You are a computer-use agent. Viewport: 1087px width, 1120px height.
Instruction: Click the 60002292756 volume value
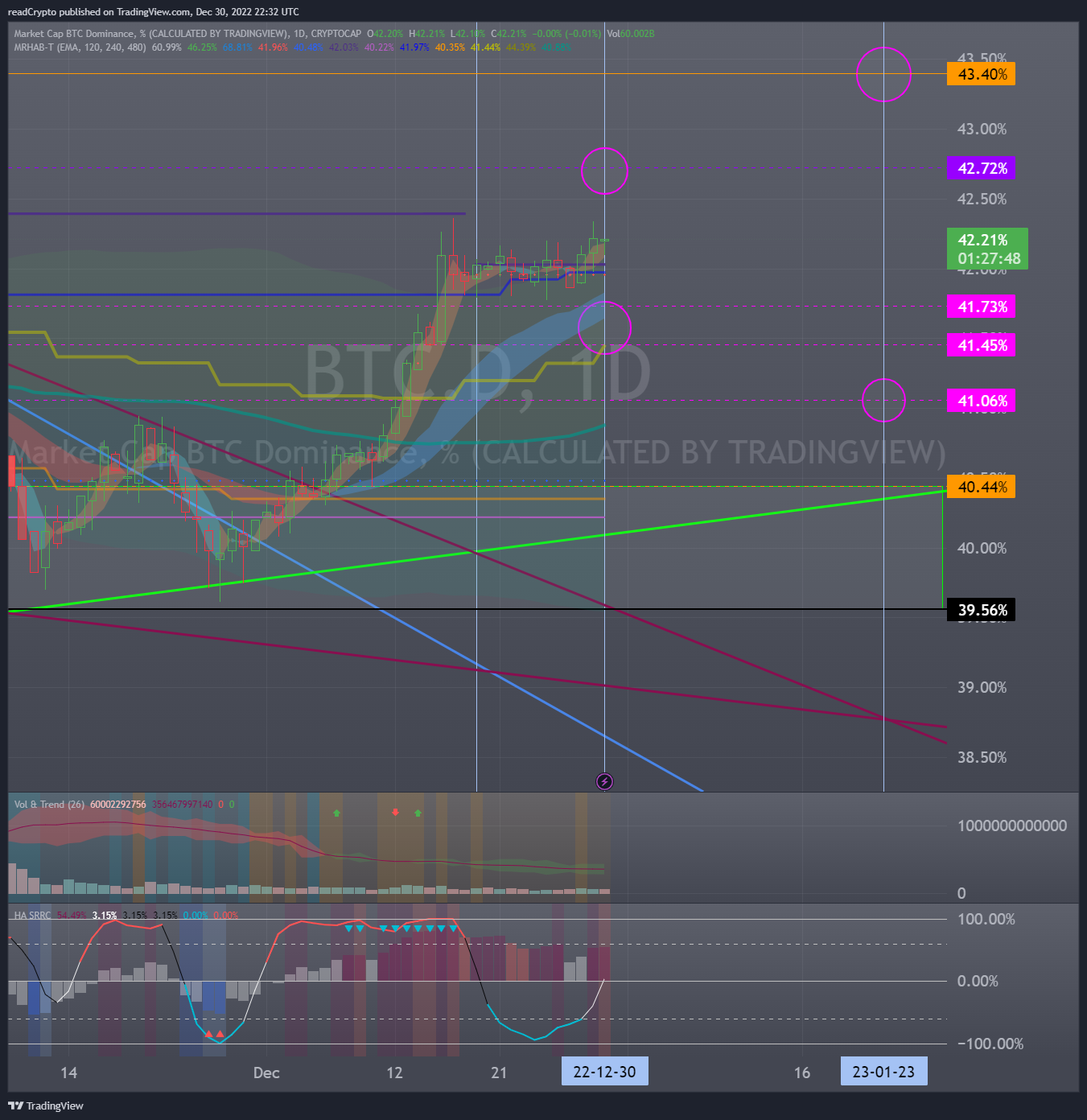click(x=118, y=805)
